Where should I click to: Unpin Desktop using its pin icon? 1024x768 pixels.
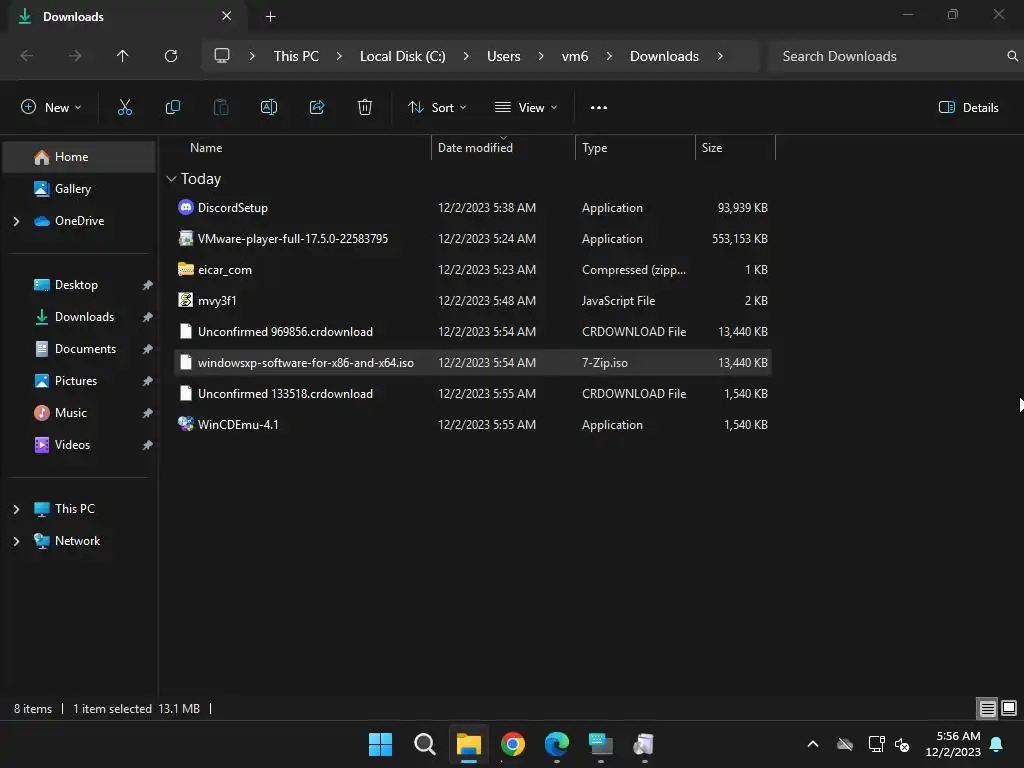point(148,285)
